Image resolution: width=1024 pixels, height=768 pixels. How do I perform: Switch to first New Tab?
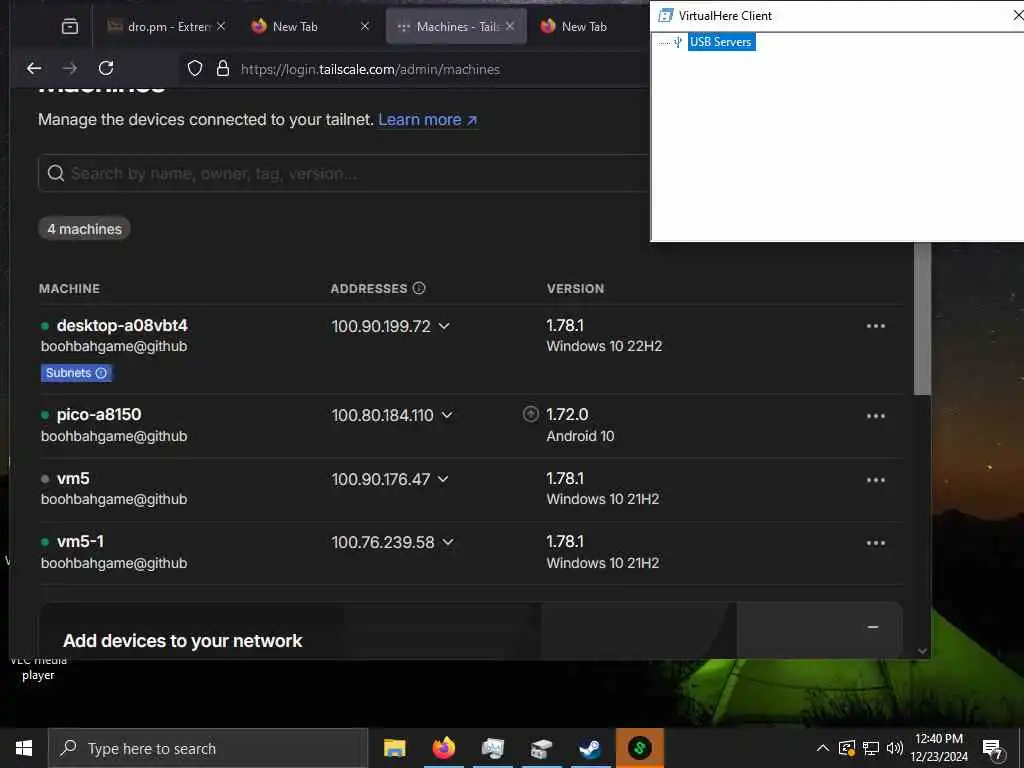310,26
